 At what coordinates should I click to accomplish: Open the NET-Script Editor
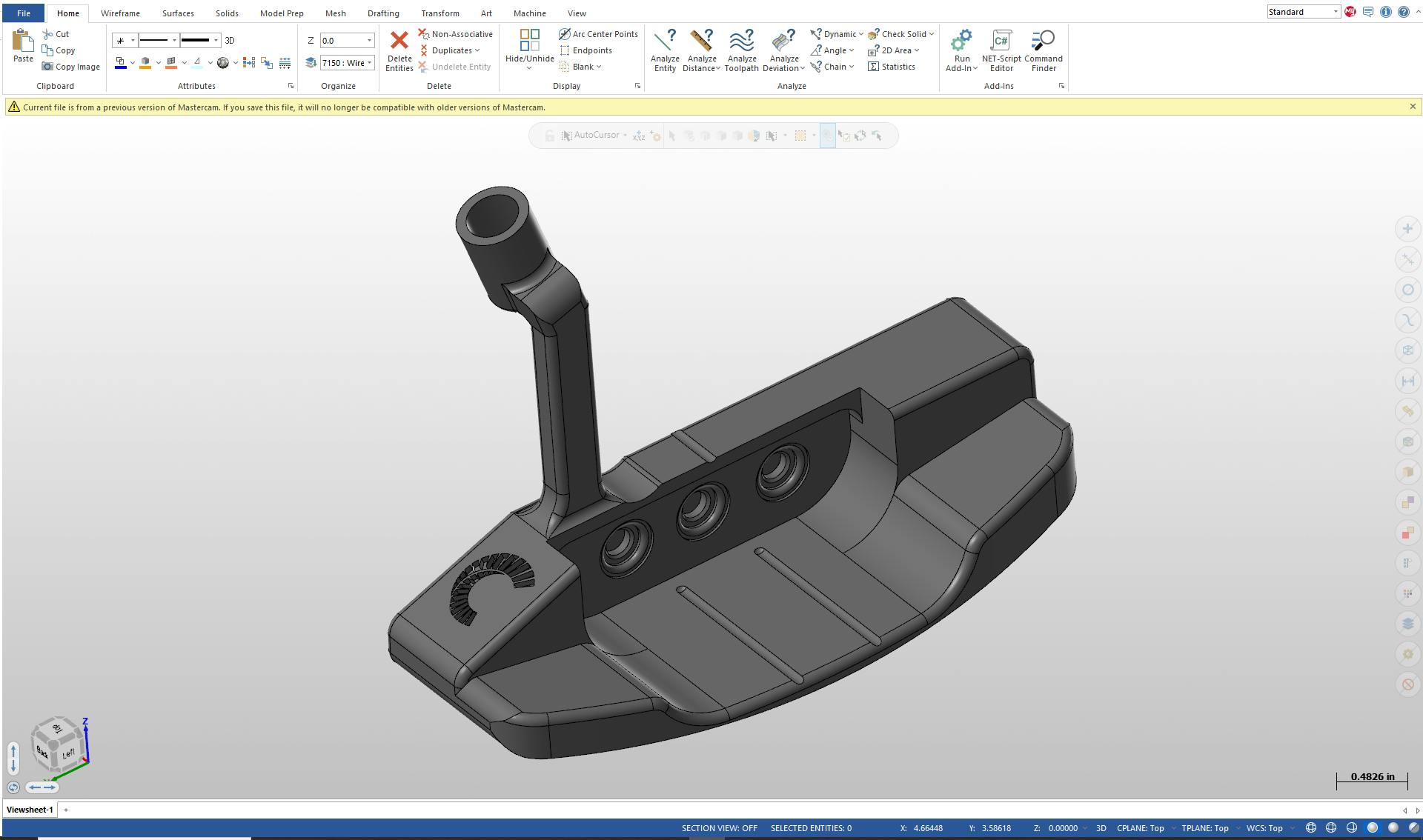coord(1001,50)
